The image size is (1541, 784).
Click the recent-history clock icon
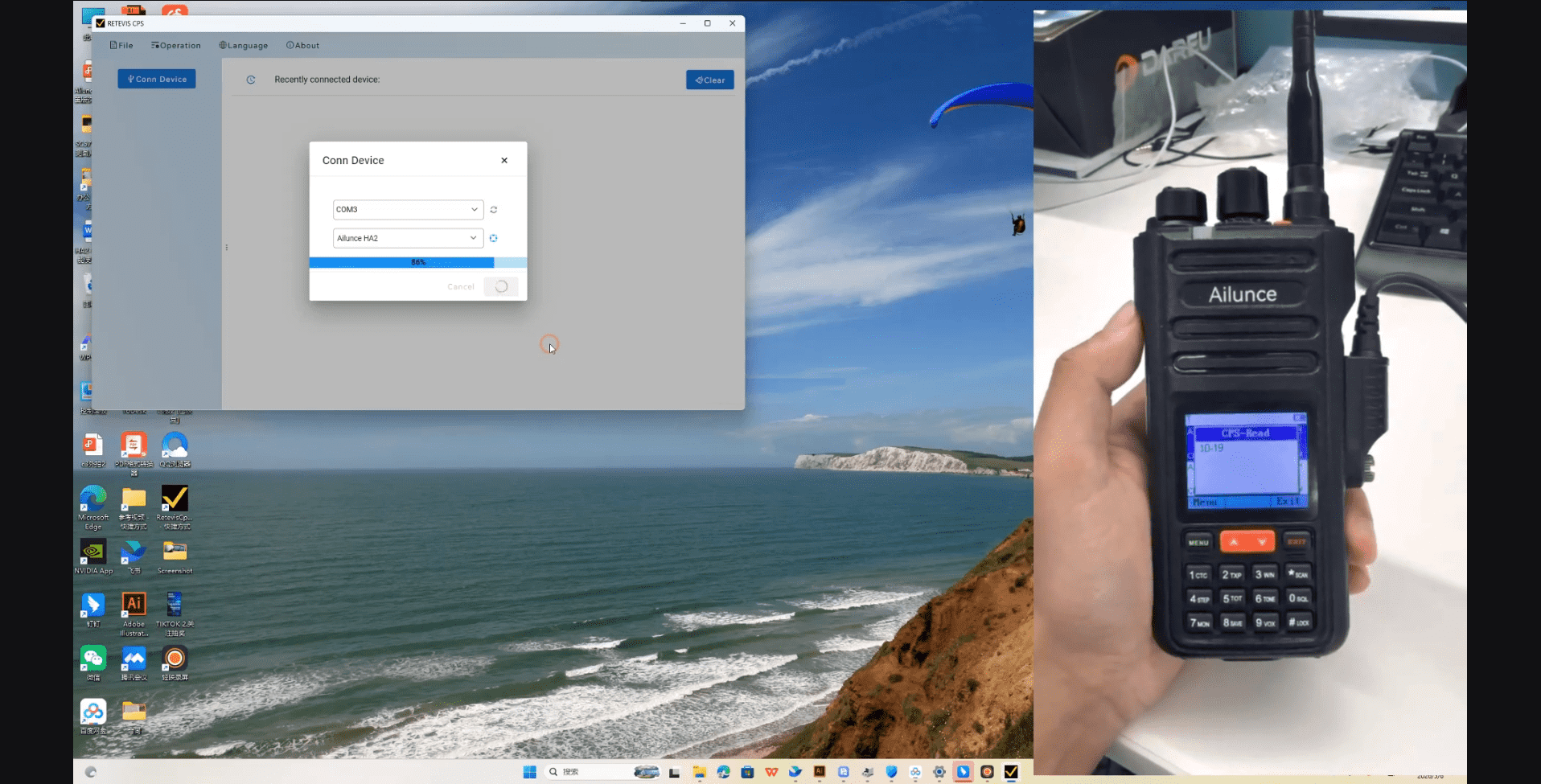tap(251, 80)
